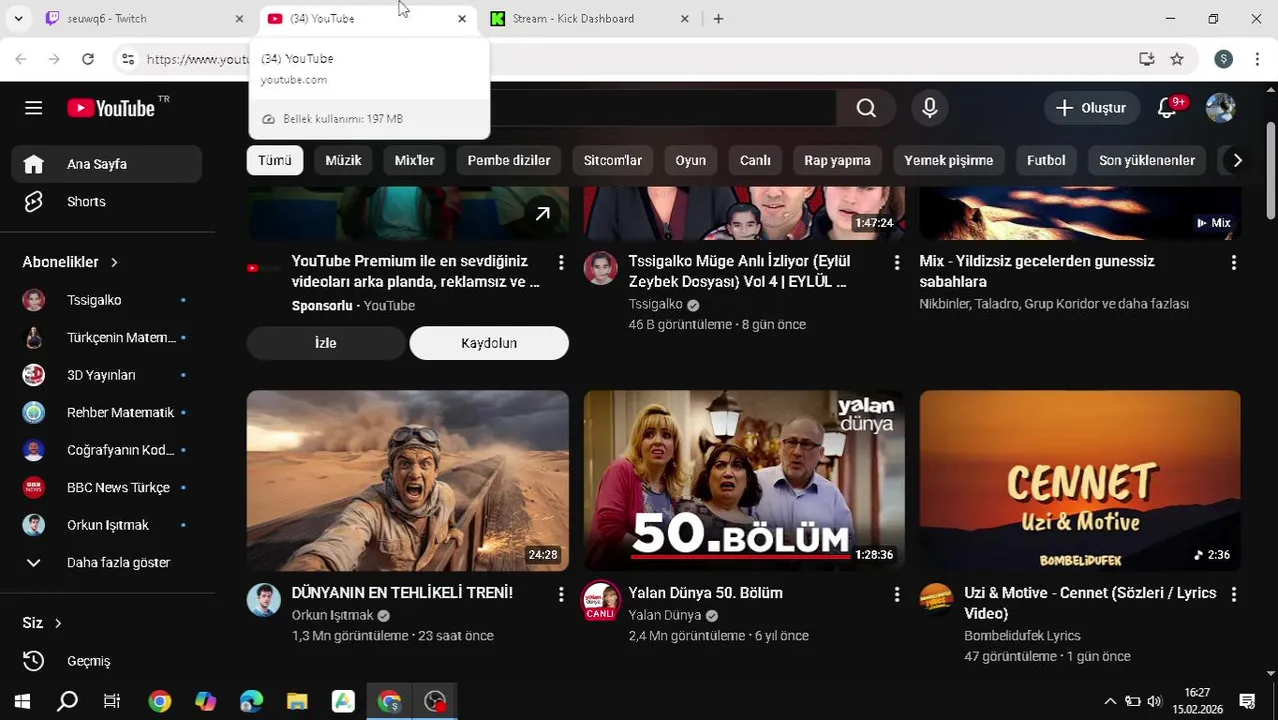1278x720 pixels.
Task: Bookmark this page with star icon
Action: (x=1177, y=59)
